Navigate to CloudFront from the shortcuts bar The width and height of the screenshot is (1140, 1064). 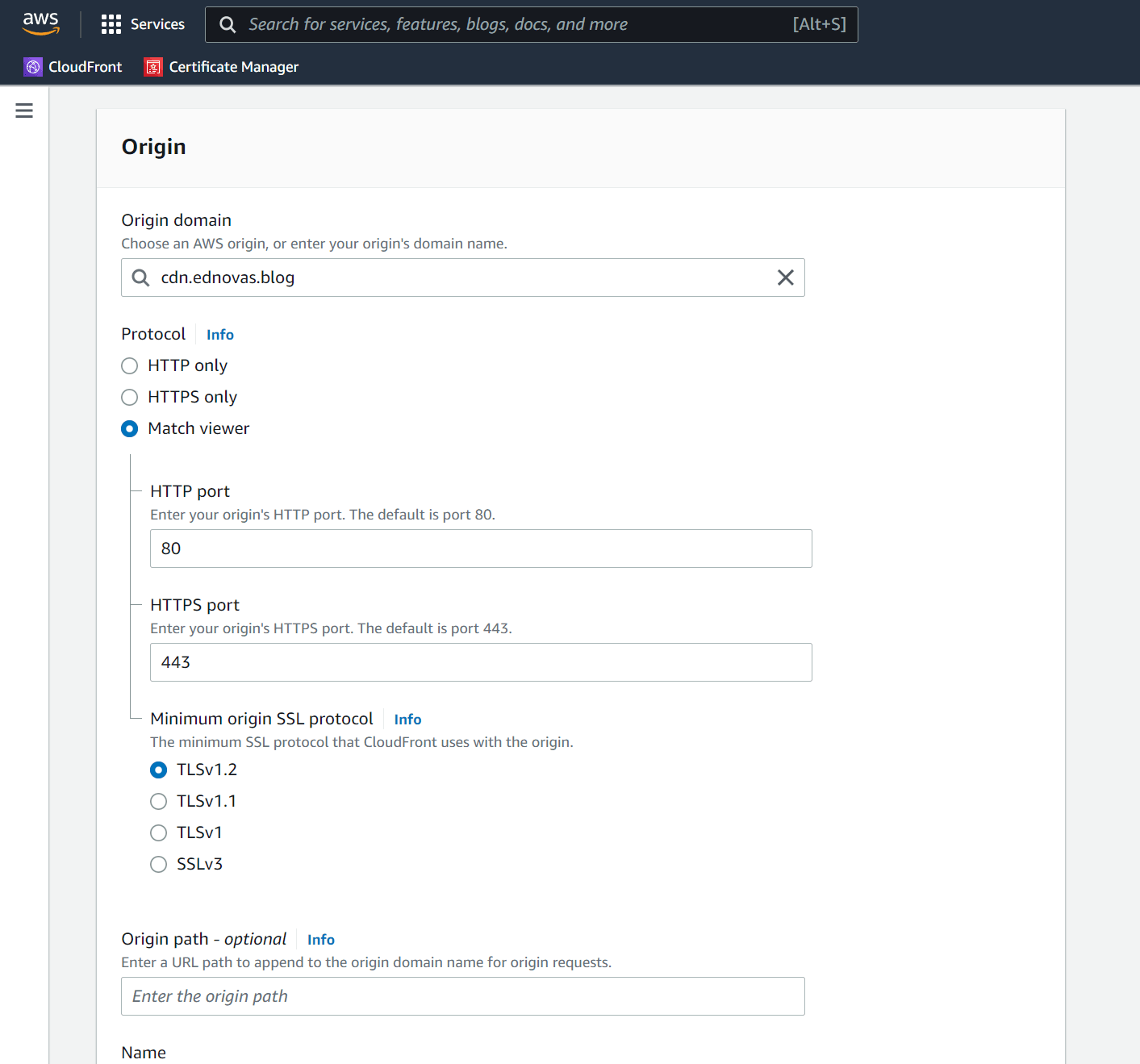(x=73, y=66)
